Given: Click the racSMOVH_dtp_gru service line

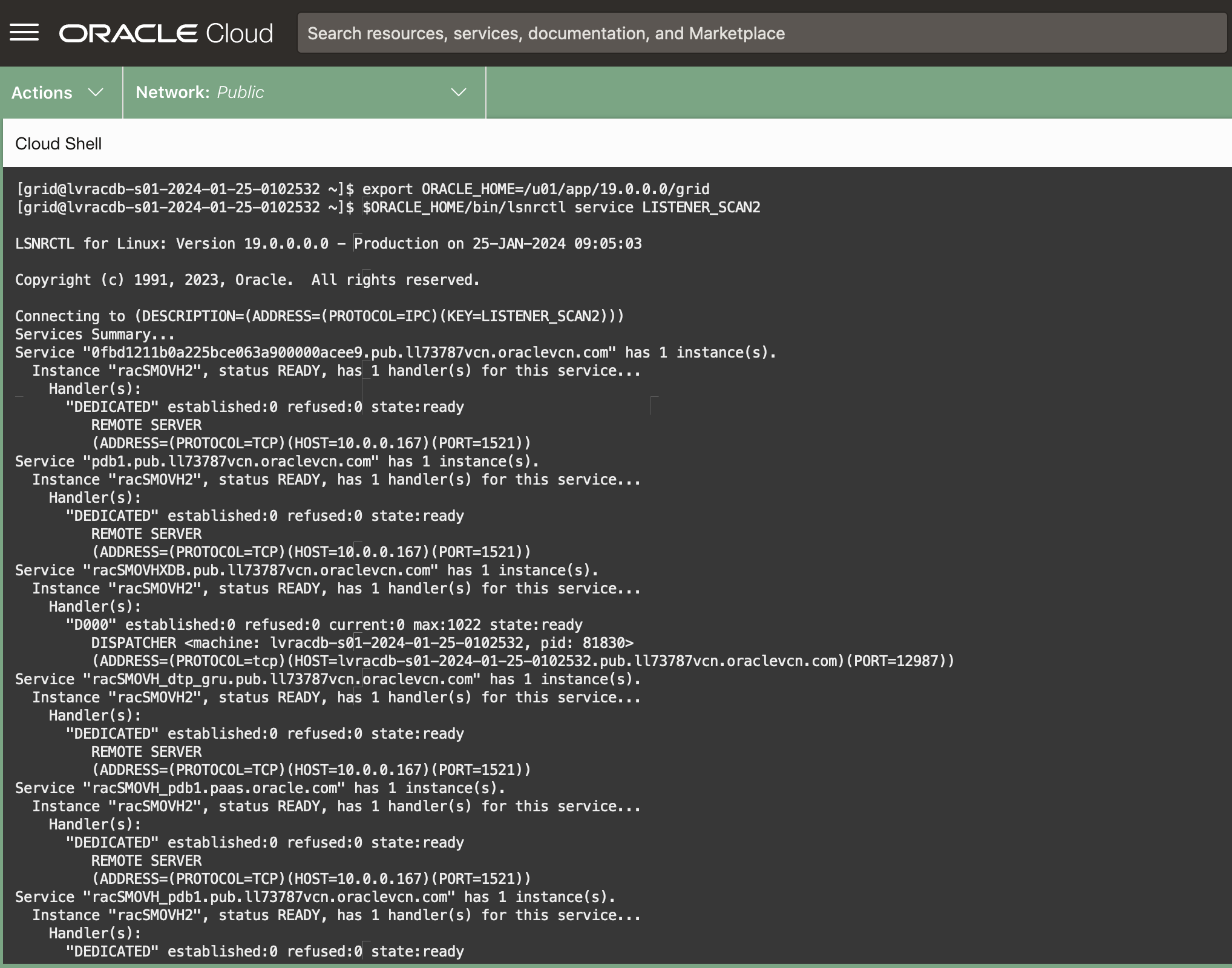Looking at the screenshot, I should (x=327, y=679).
